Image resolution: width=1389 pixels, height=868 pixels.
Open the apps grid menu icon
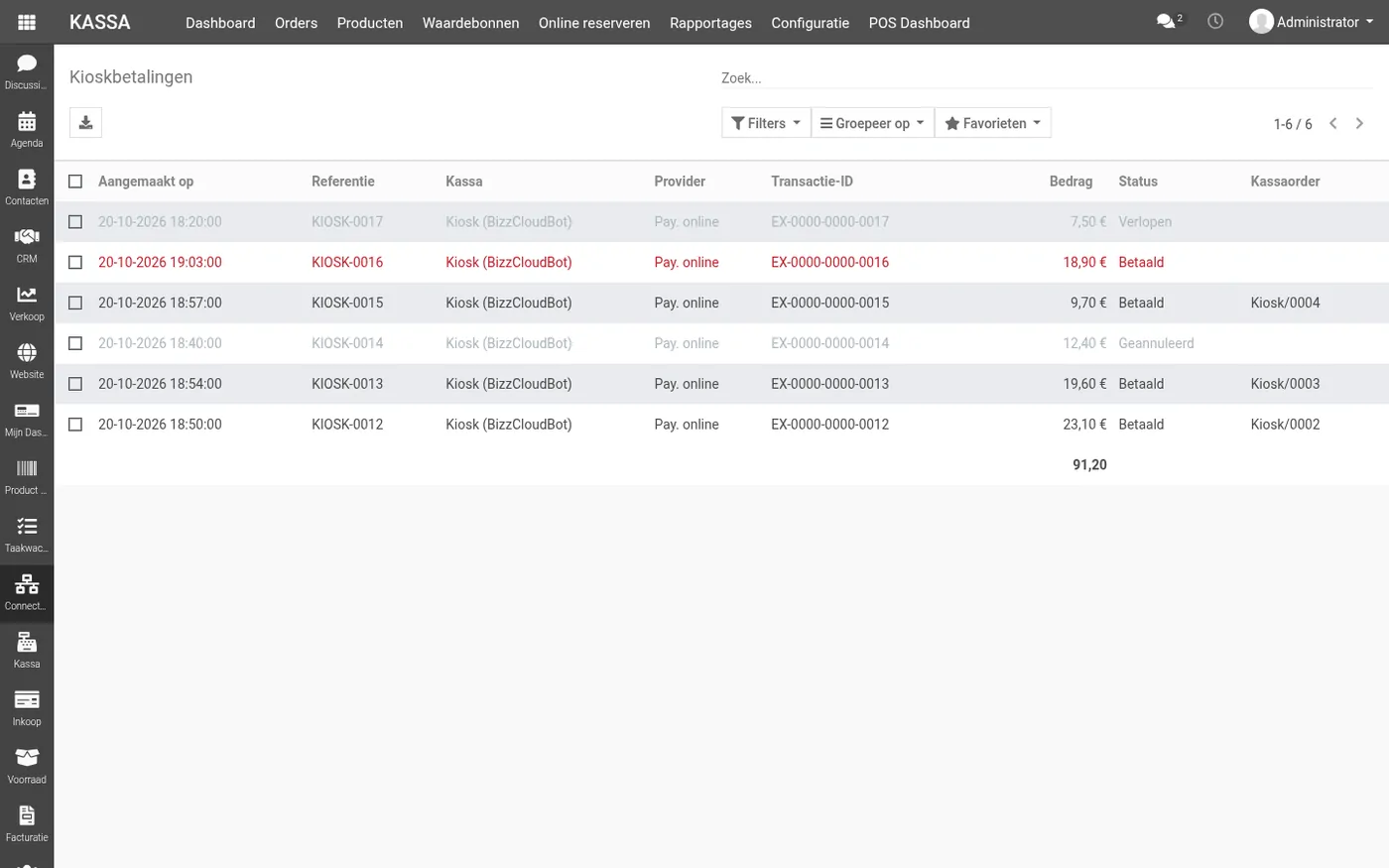[27, 22]
